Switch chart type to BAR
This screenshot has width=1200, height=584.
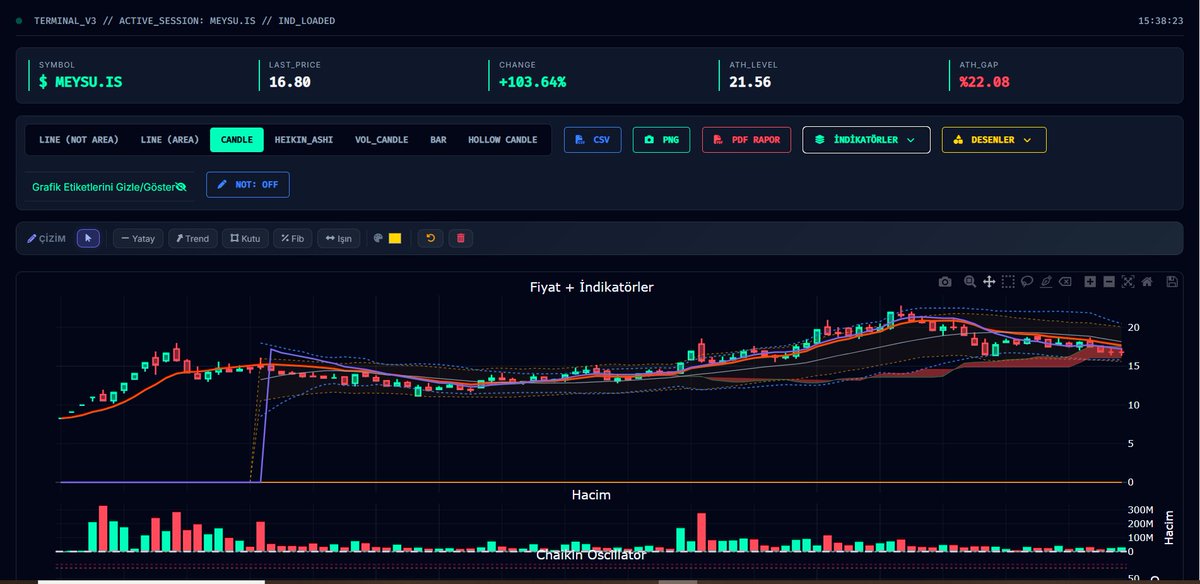coord(438,140)
